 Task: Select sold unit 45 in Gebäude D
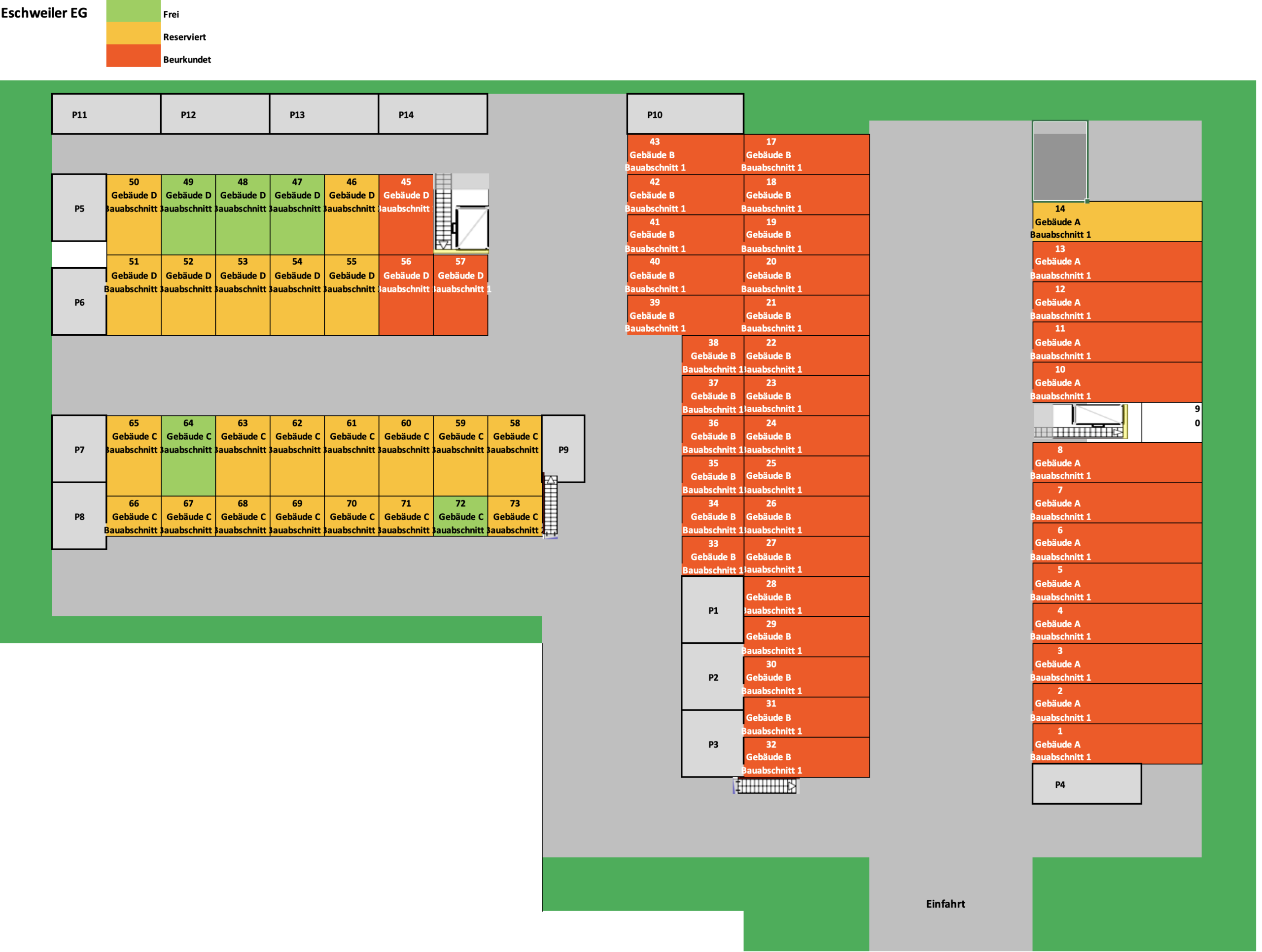click(406, 214)
